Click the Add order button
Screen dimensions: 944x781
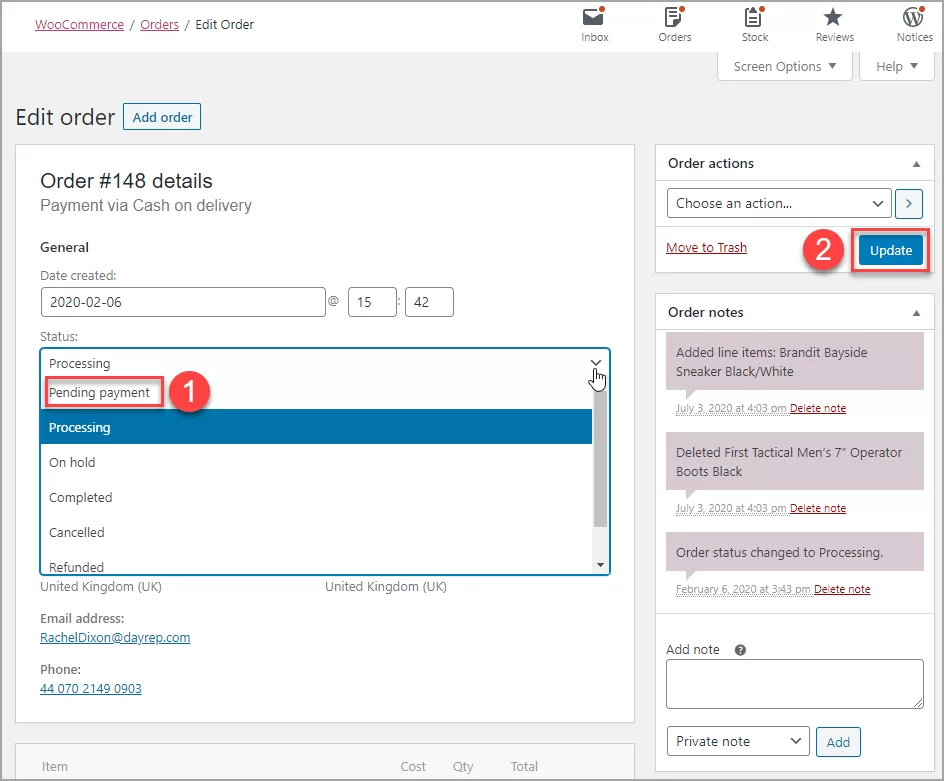click(x=161, y=116)
